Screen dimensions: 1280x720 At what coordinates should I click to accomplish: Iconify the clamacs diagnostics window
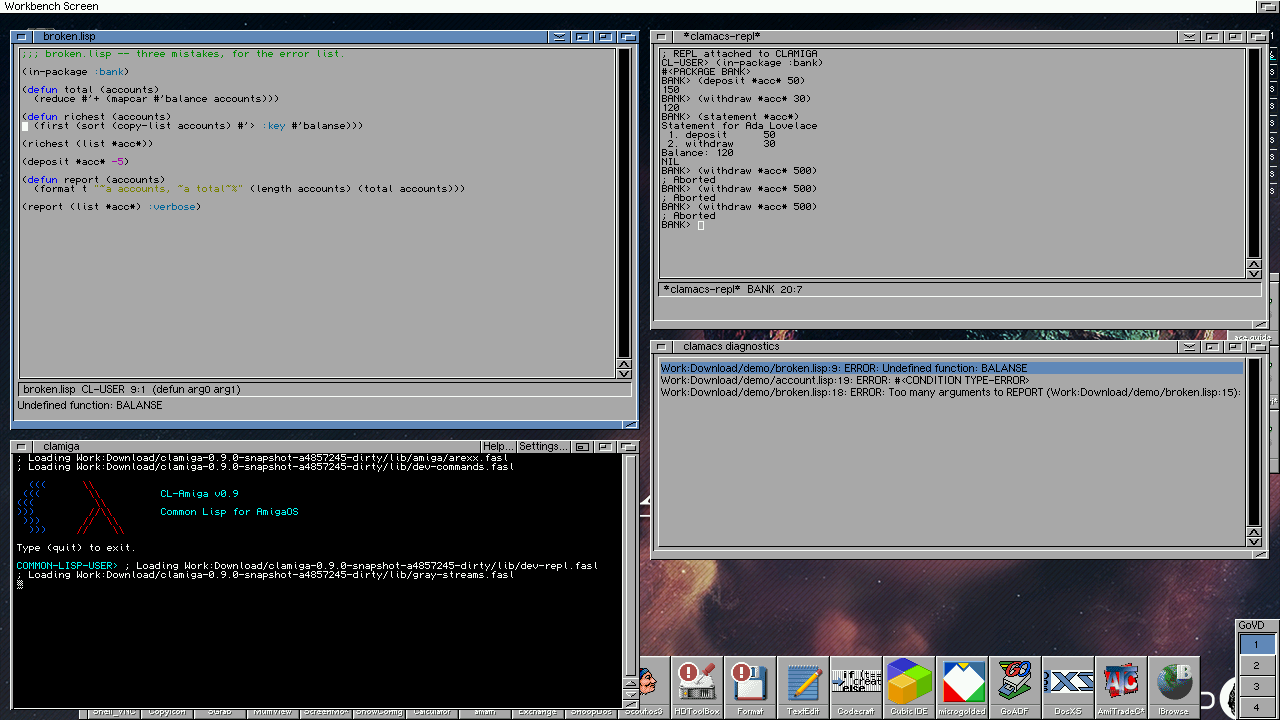(1212, 347)
